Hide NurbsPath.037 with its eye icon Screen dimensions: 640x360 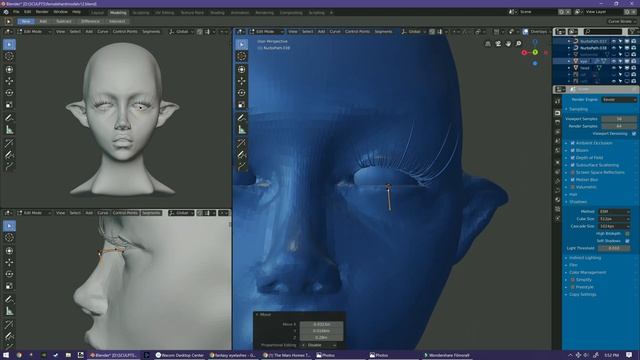click(x=613, y=41)
